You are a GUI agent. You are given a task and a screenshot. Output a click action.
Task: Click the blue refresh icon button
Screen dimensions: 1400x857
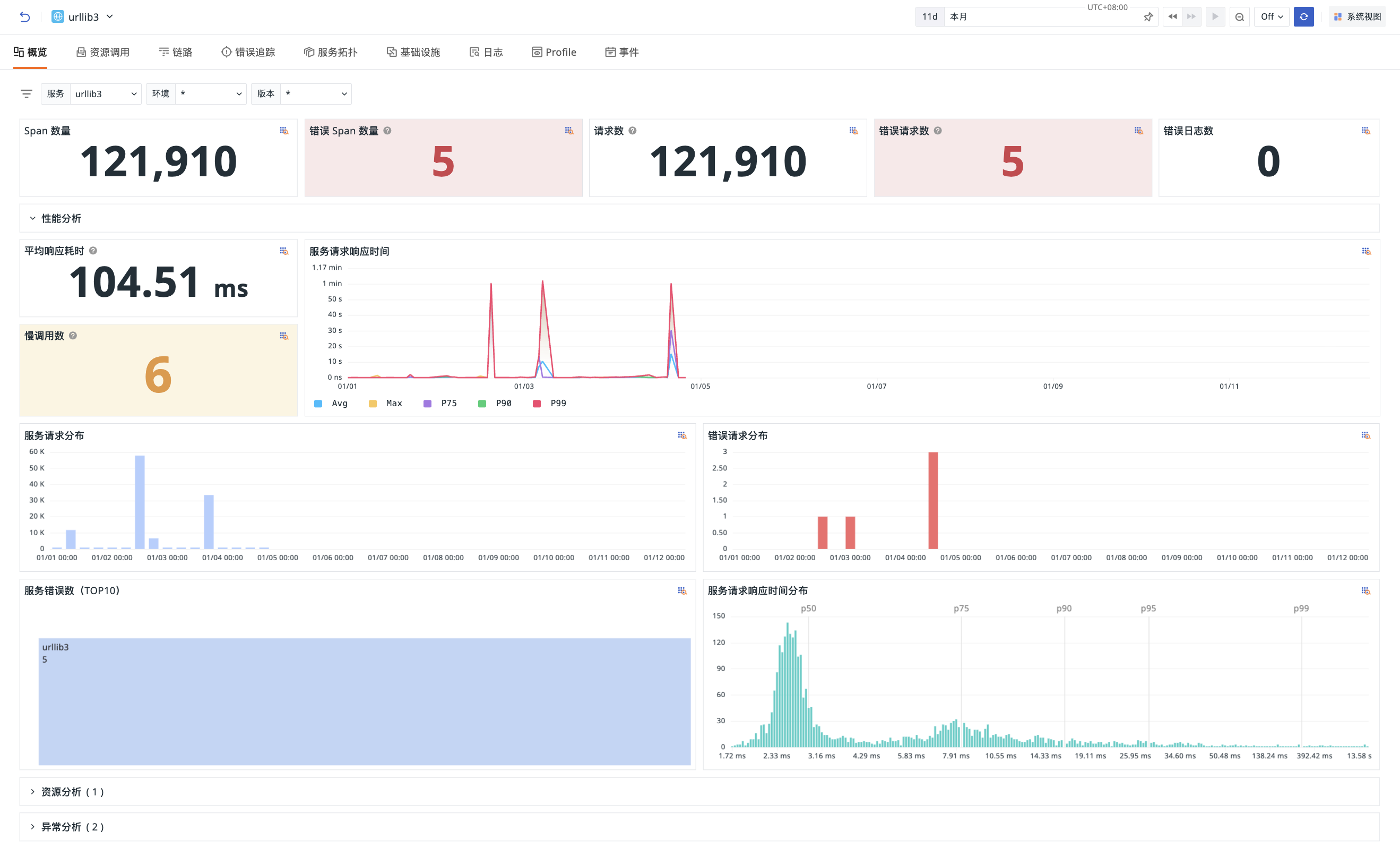[x=1303, y=16]
